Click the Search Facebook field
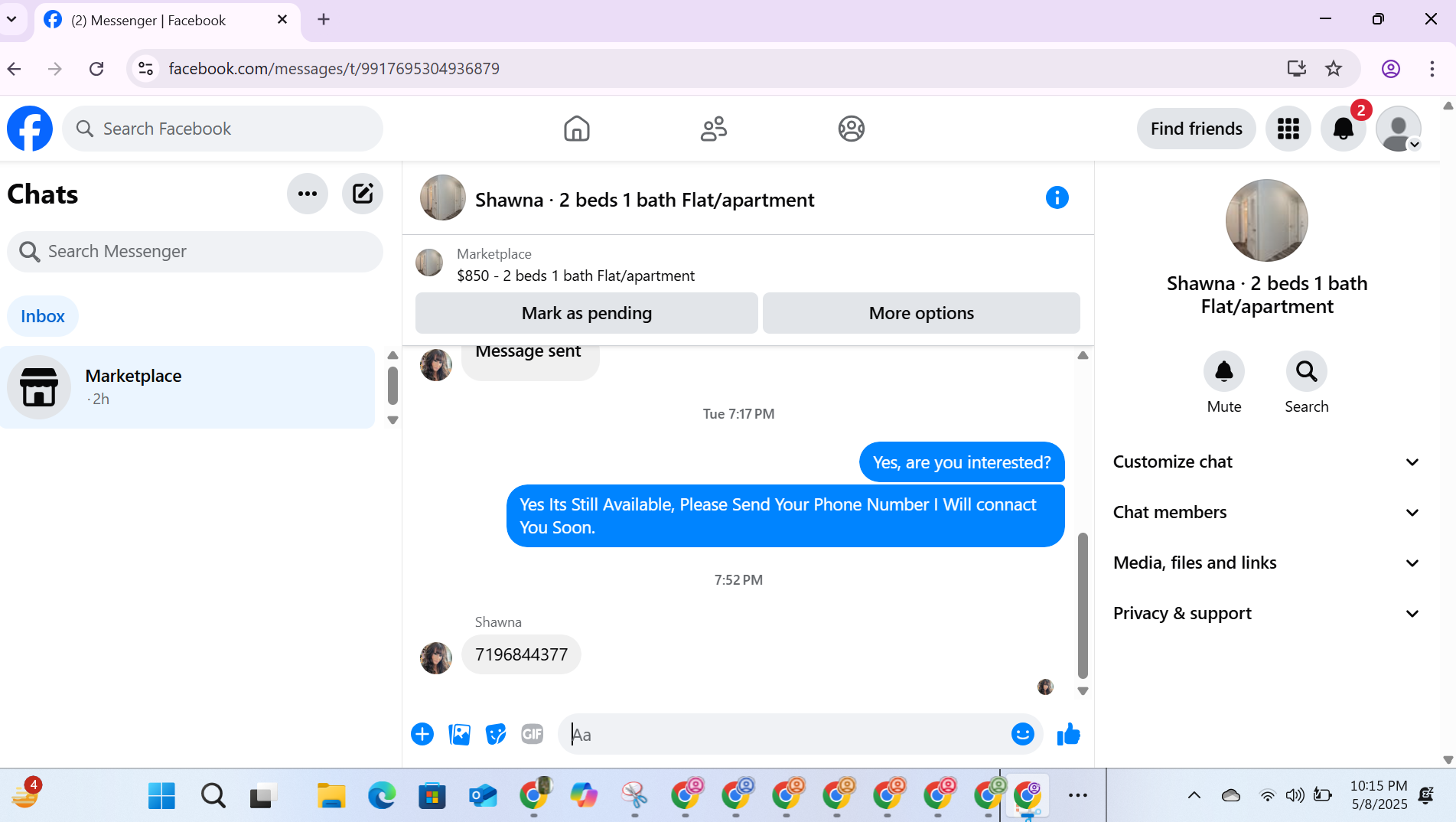Screen dimensions: 1456x822 (x=223, y=129)
